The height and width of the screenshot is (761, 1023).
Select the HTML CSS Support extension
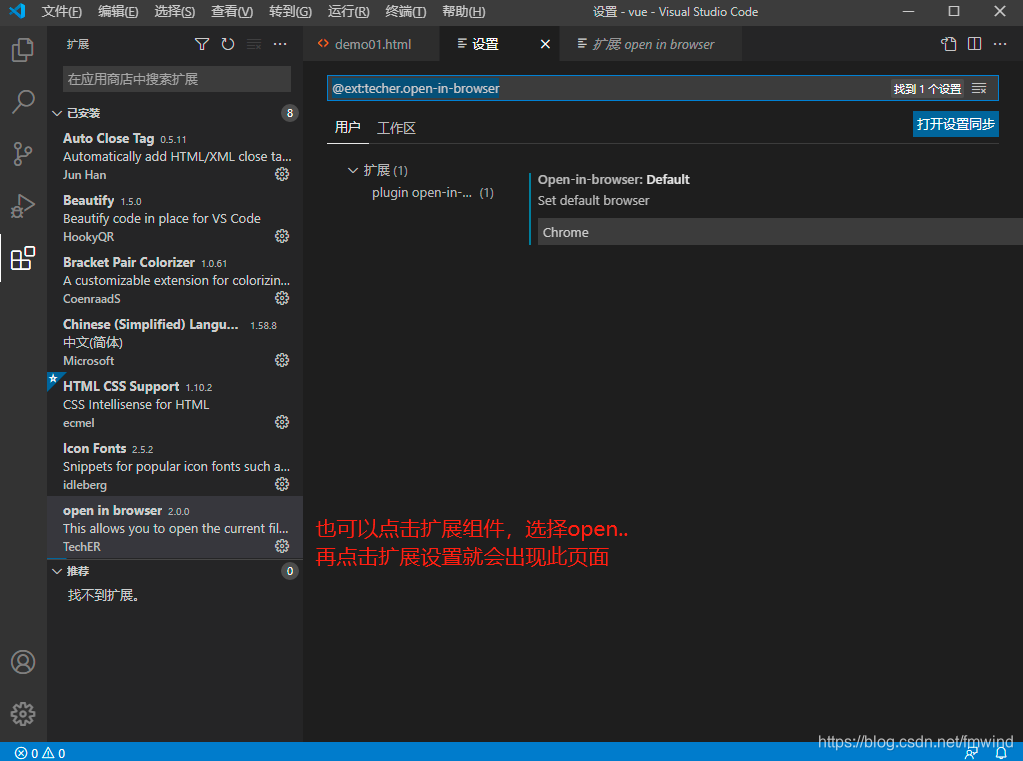point(175,404)
